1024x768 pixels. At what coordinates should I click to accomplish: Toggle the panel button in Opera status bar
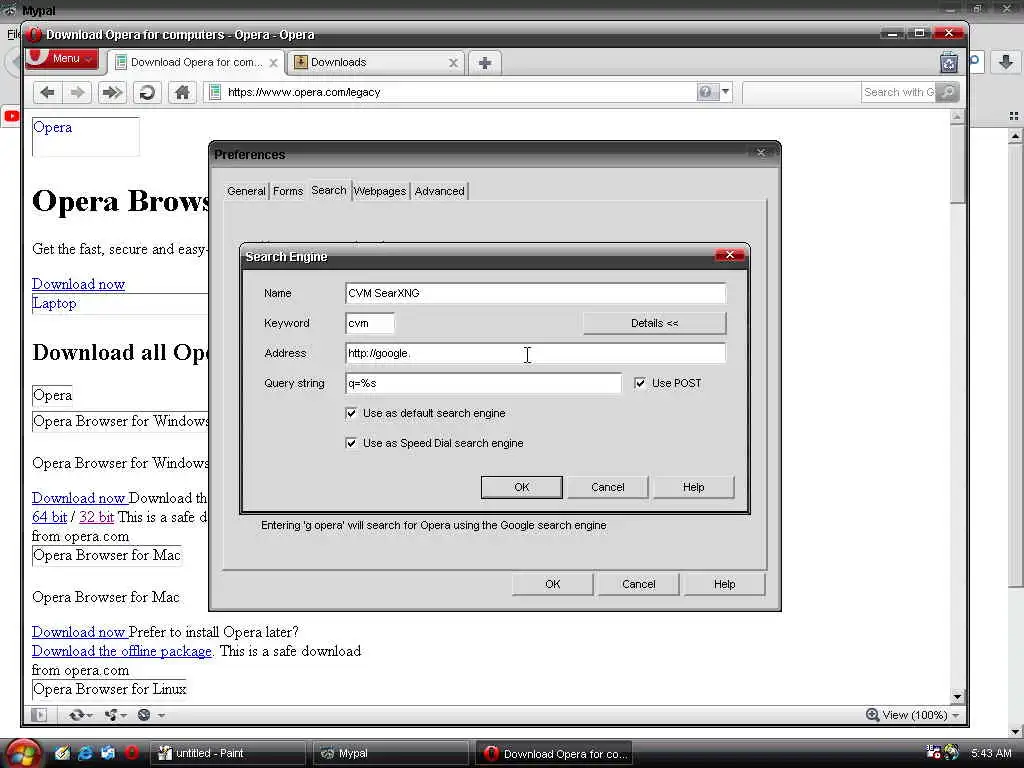[x=39, y=715]
